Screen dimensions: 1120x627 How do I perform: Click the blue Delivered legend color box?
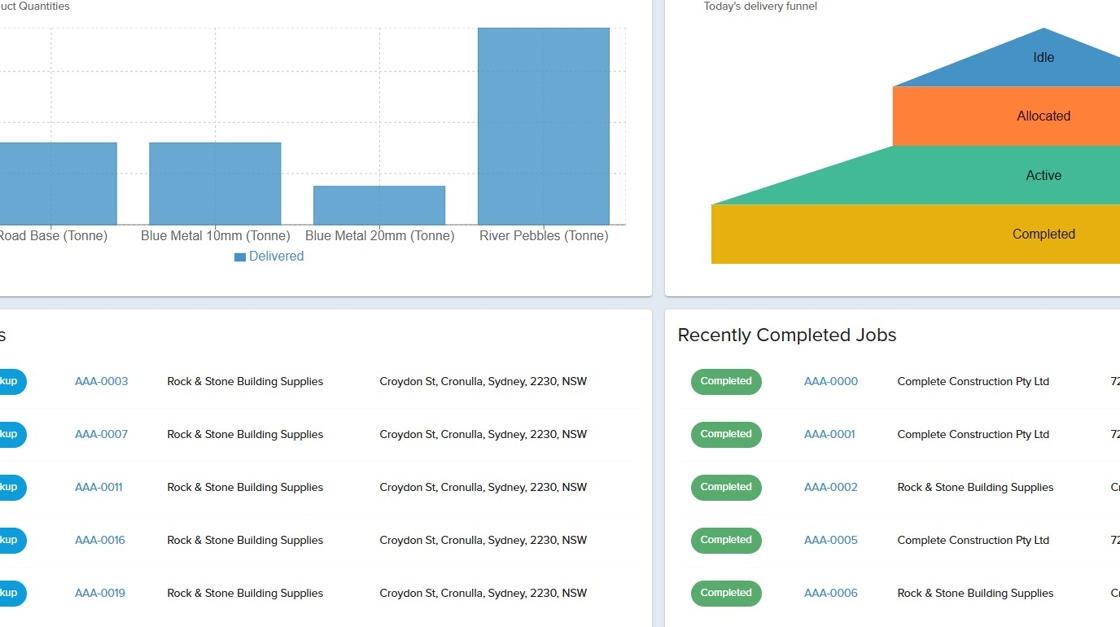click(x=240, y=257)
